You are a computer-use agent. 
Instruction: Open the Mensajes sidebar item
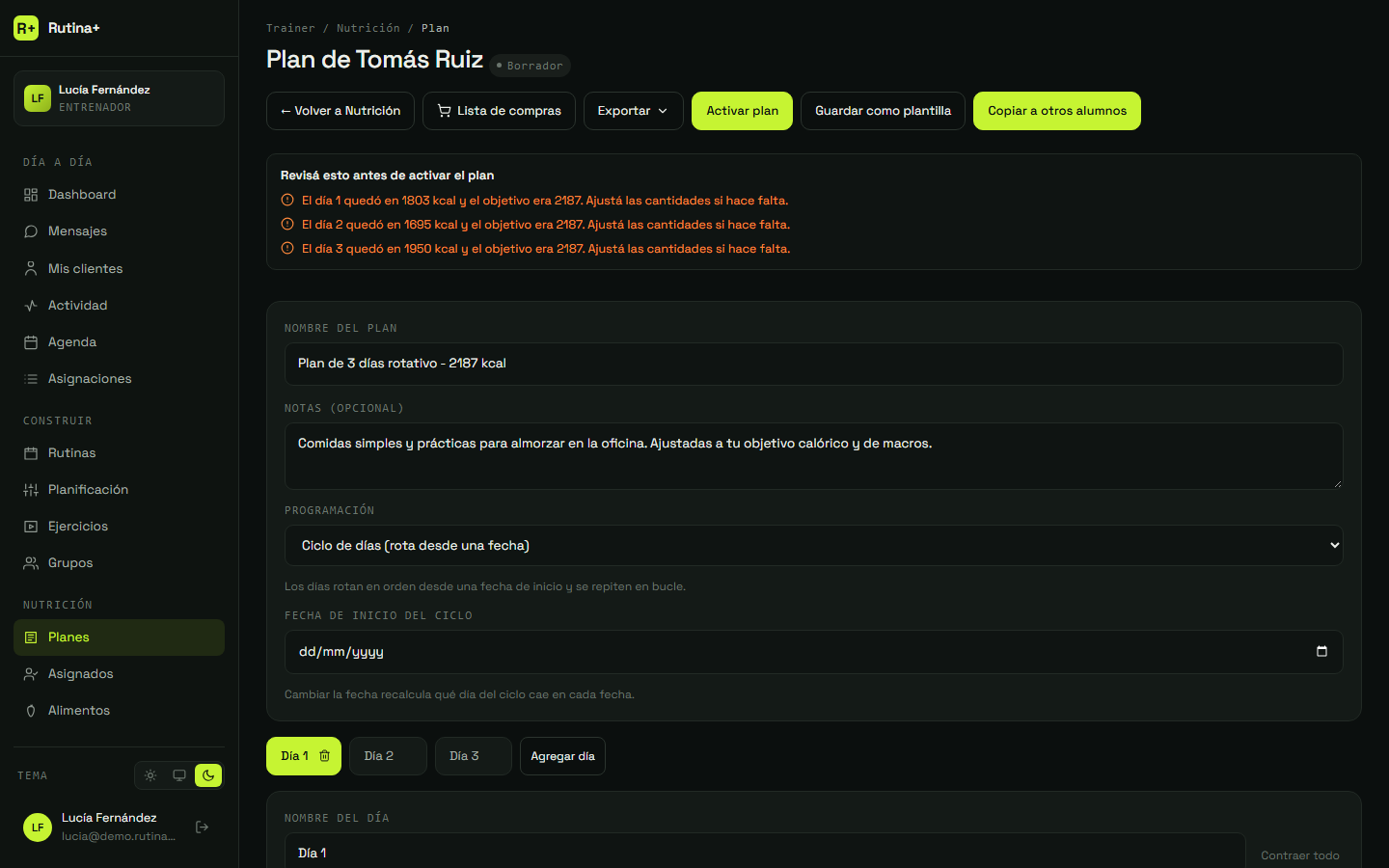pyautogui.click(x=119, y=231)
